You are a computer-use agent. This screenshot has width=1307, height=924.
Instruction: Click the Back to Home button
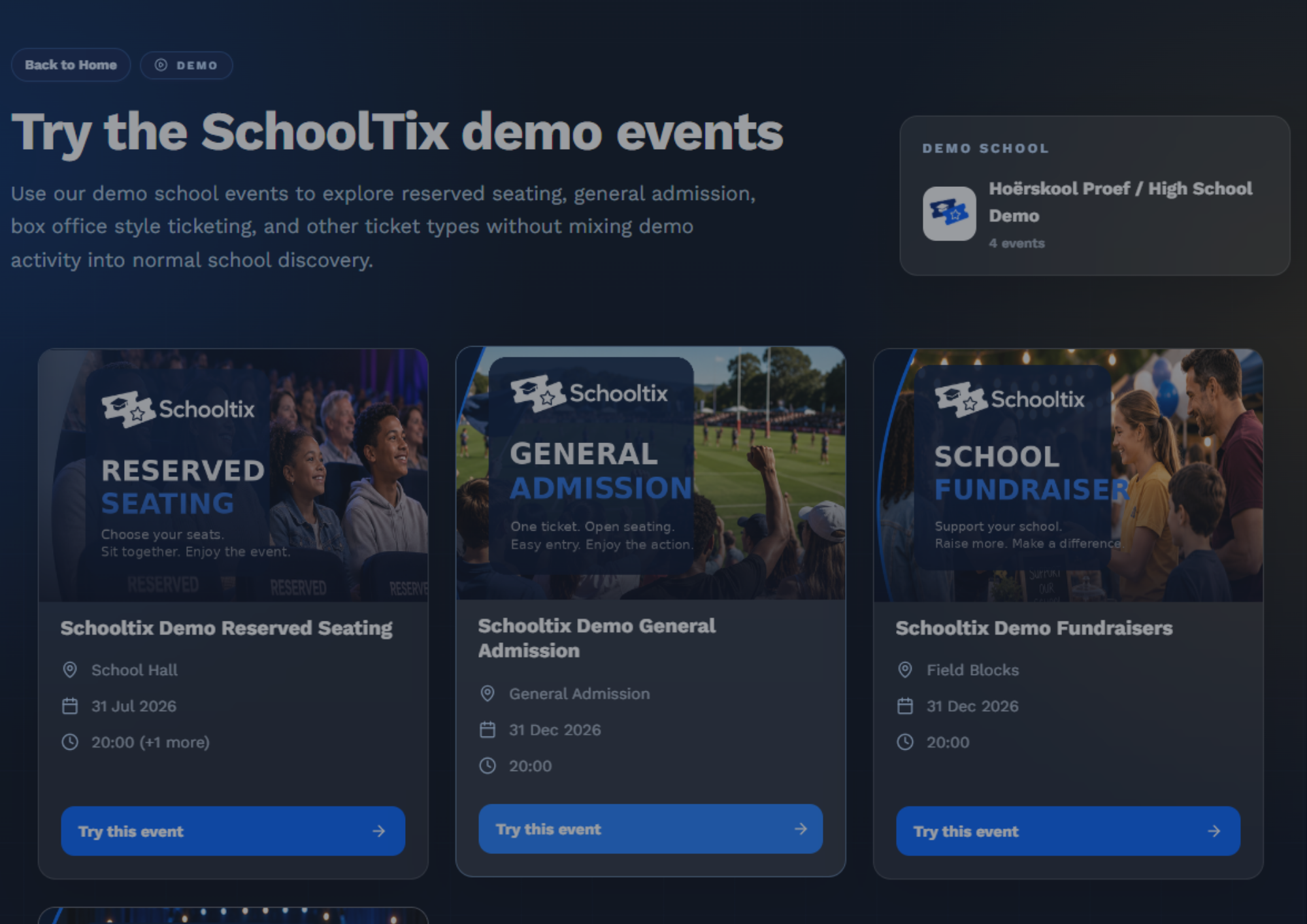tap(71, 65)
